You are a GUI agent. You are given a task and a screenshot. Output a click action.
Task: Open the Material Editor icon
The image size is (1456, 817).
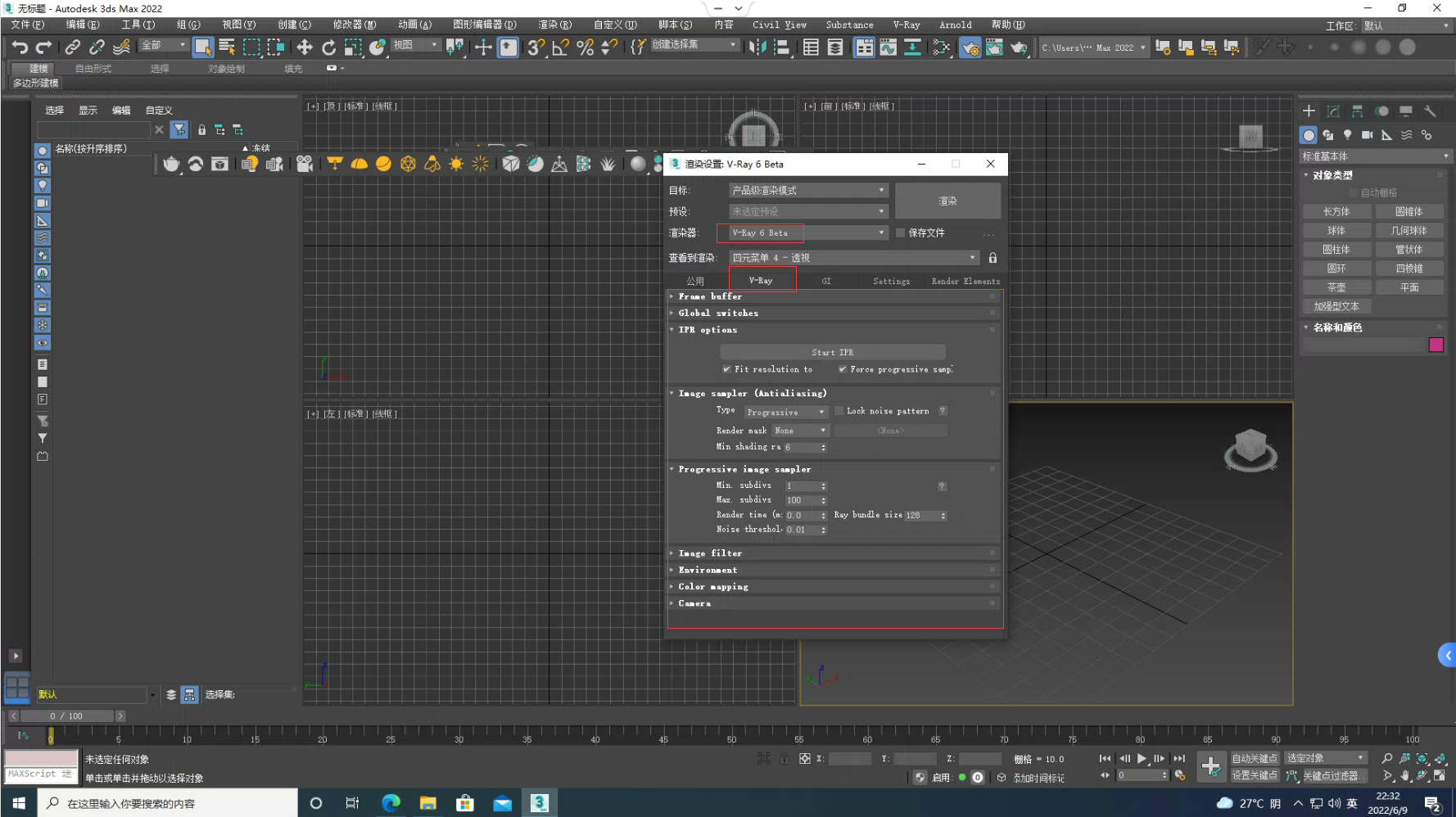[941, 47]
